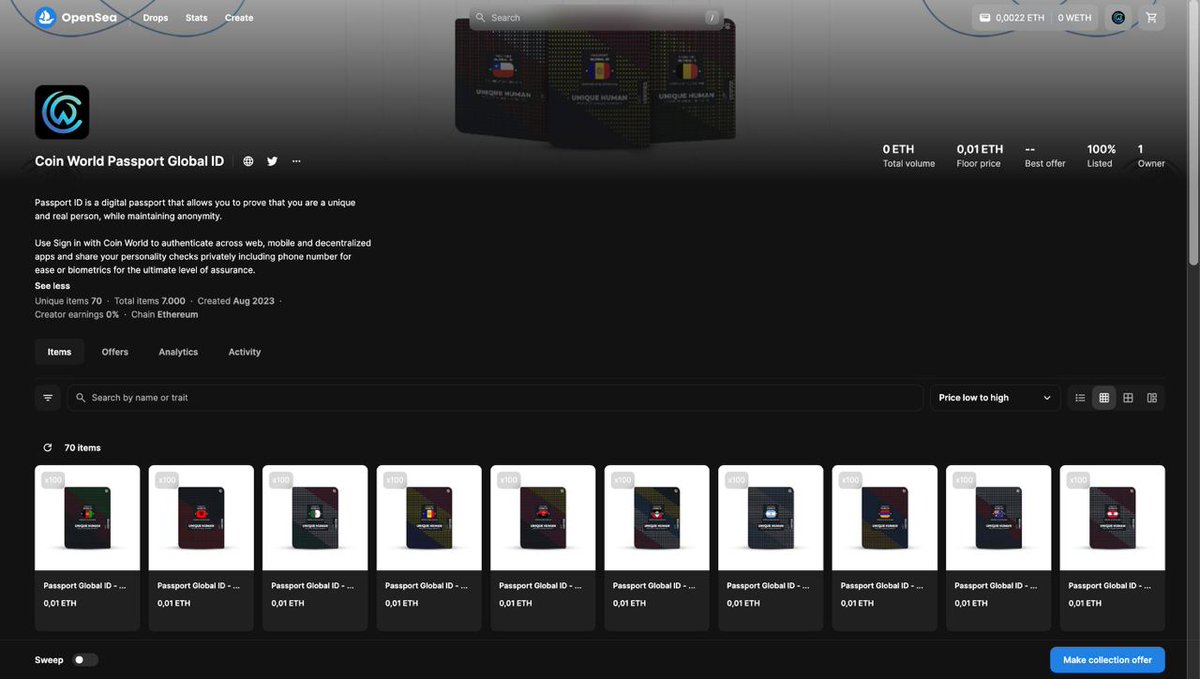The width and height of the screenshot is (1200, 679).
Task: Open the Price low to high dropdown
Action: (995, 398)
